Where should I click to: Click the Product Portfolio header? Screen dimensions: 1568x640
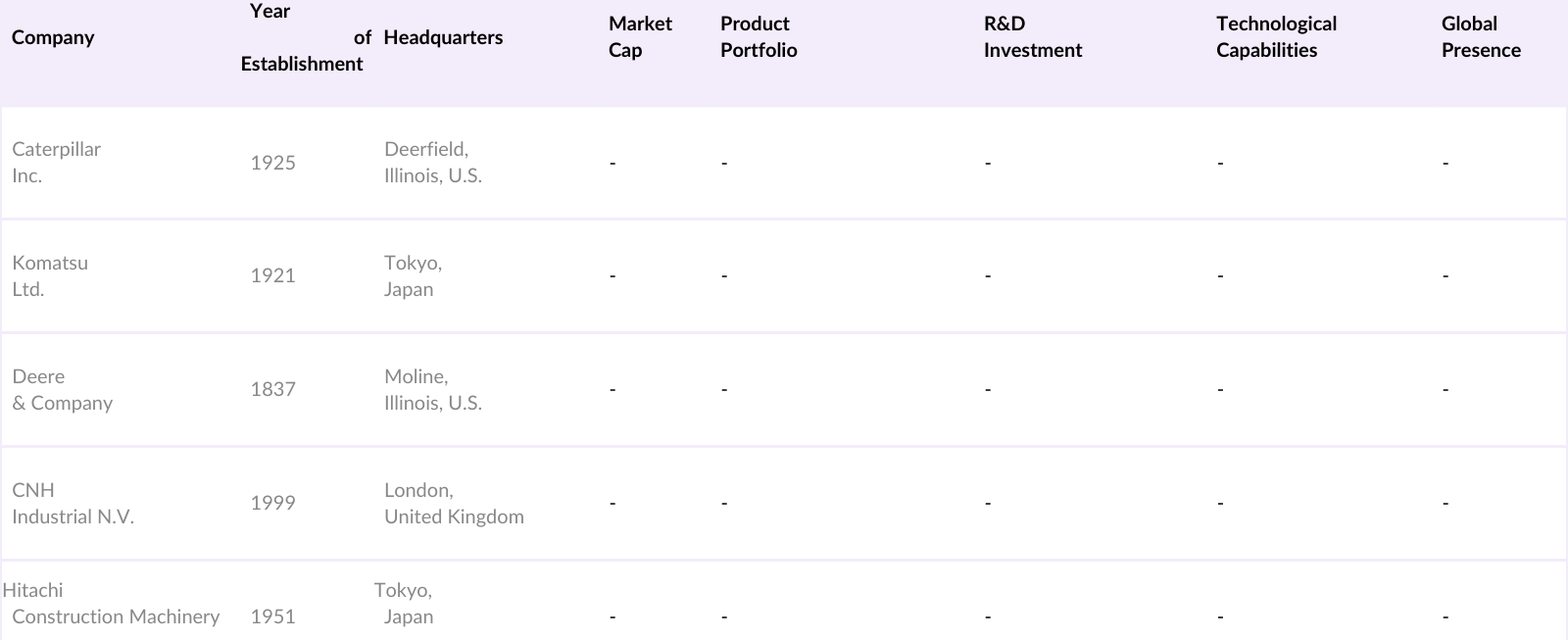[759, 37]
